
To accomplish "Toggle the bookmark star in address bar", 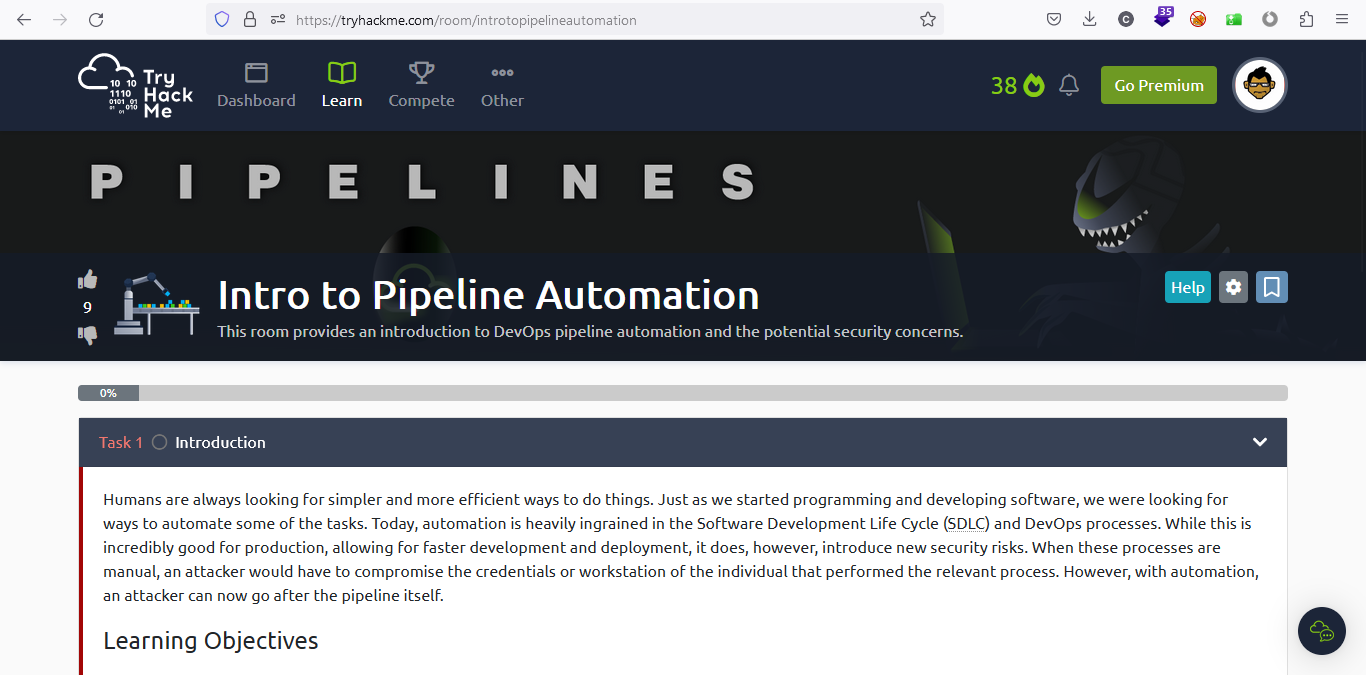I will (927, 19).
